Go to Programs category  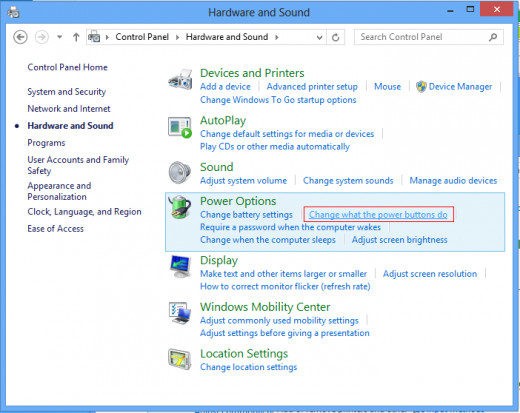pos(46,143)
